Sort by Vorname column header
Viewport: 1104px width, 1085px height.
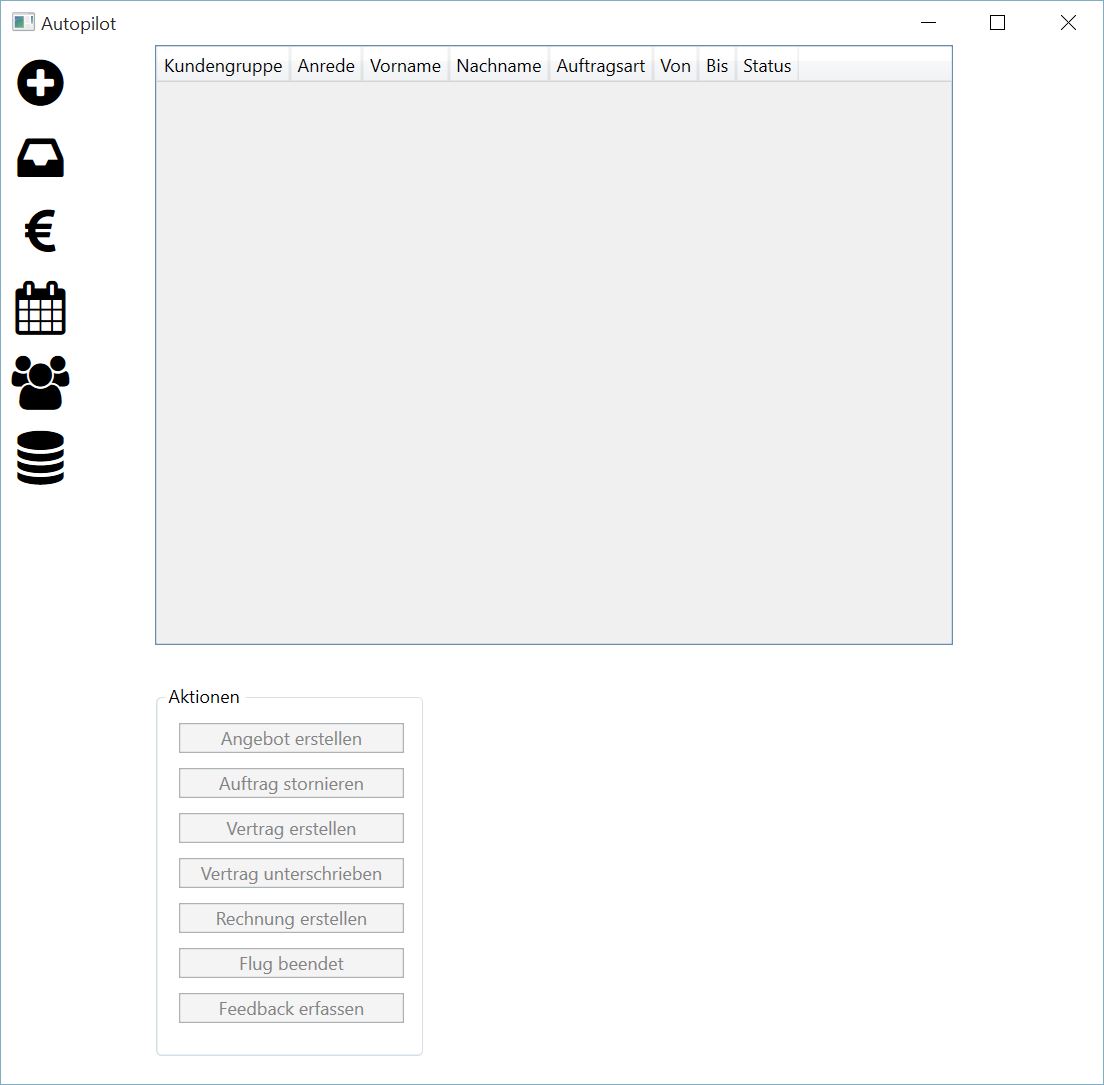[406, 65]
